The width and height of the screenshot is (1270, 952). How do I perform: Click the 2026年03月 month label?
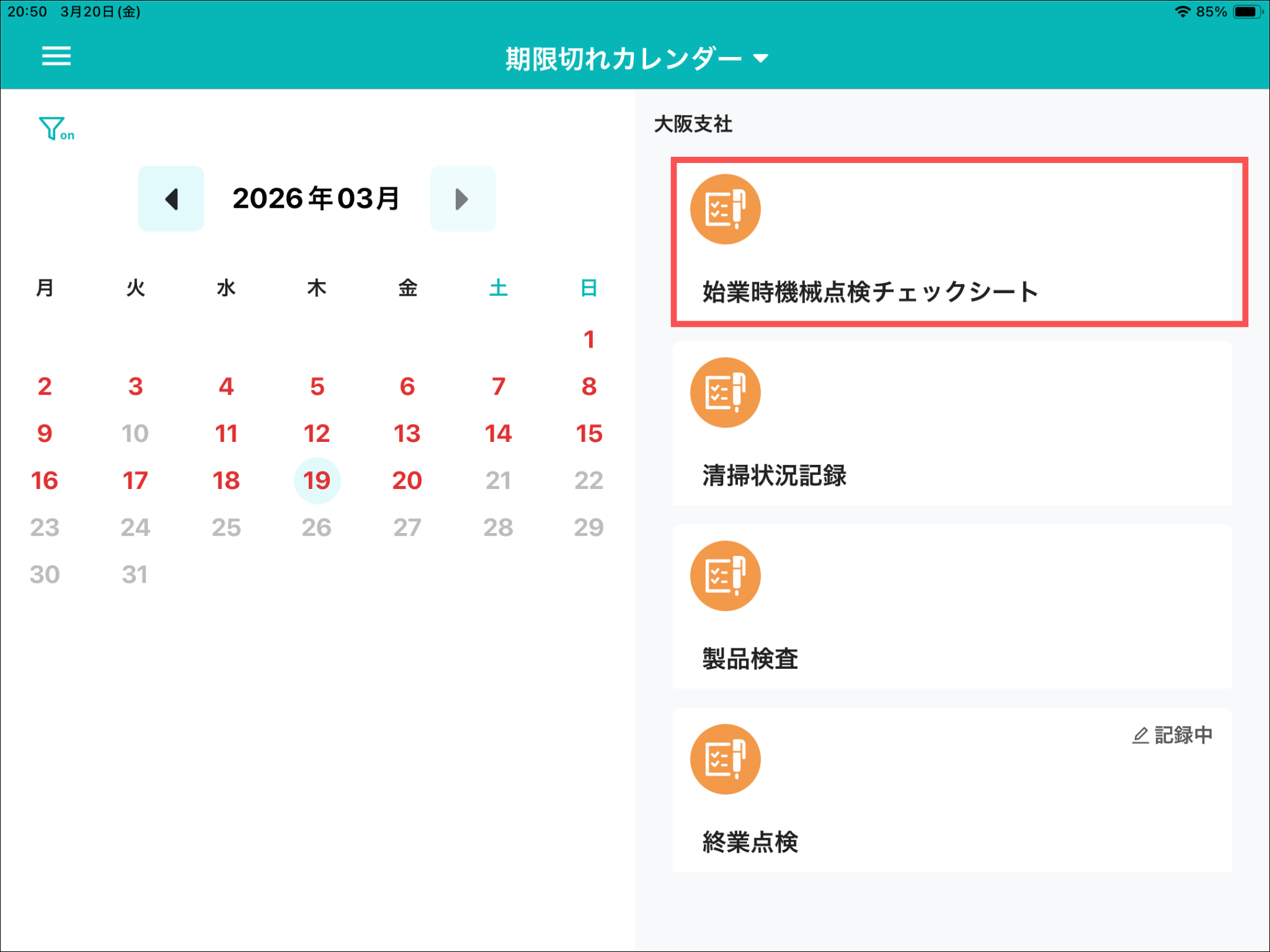click(316, 199)
